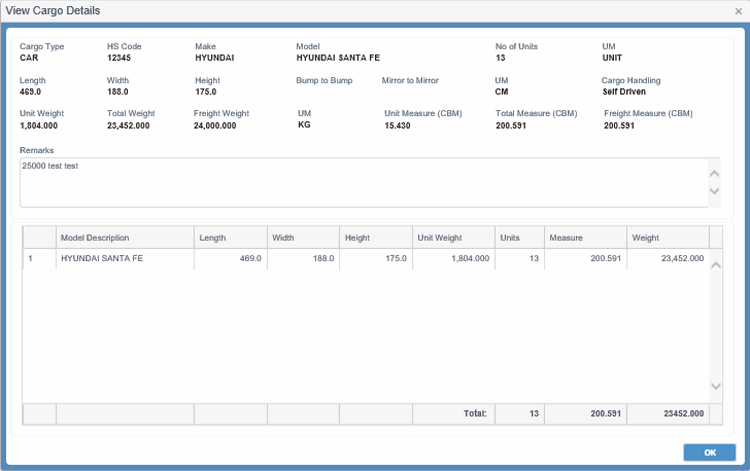Select row number 1 cell
The width and height of the screenshot is (750, 471).
click(39, 258)
